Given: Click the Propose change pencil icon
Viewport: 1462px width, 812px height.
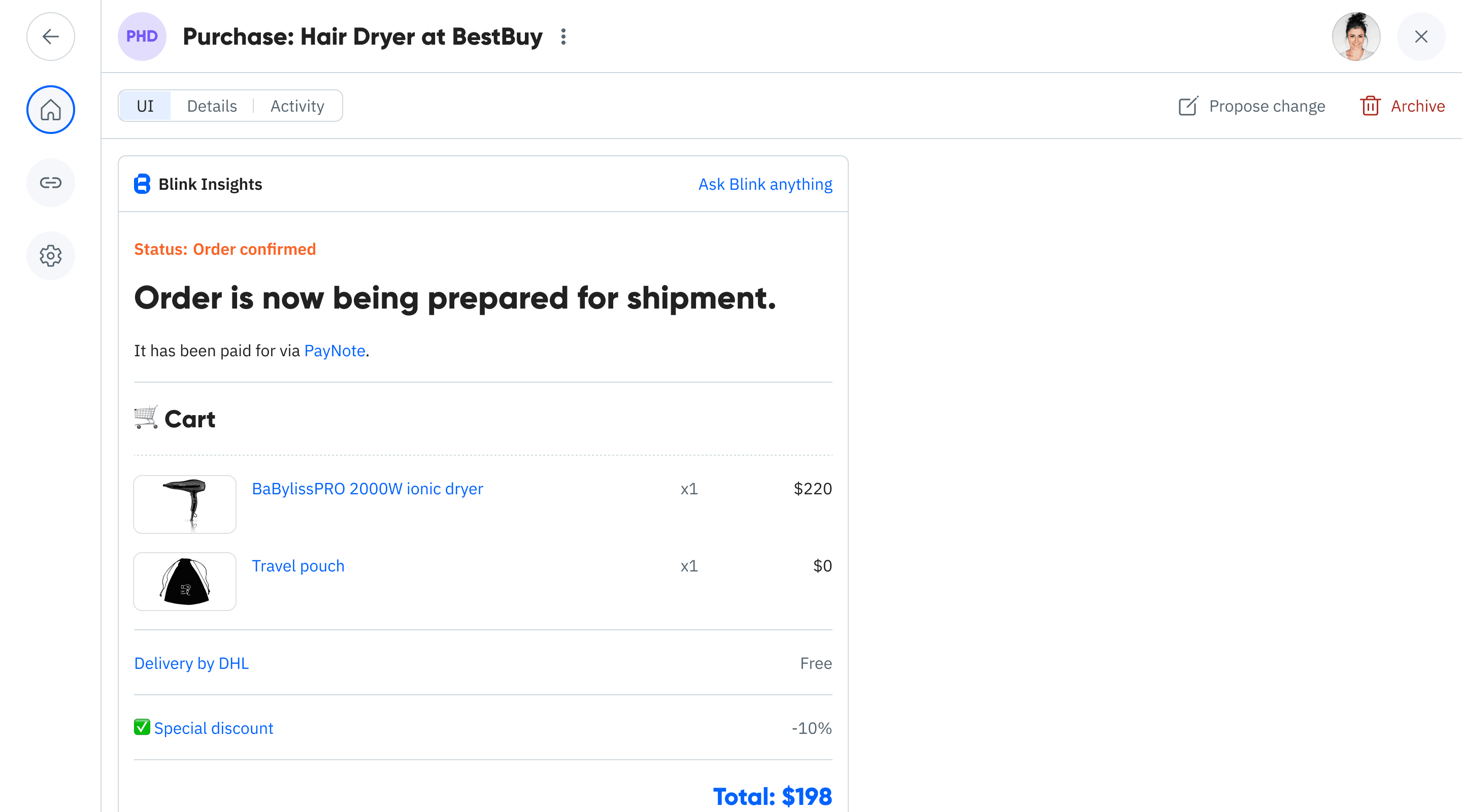Looking at the screenshot, I should 1188,106.
